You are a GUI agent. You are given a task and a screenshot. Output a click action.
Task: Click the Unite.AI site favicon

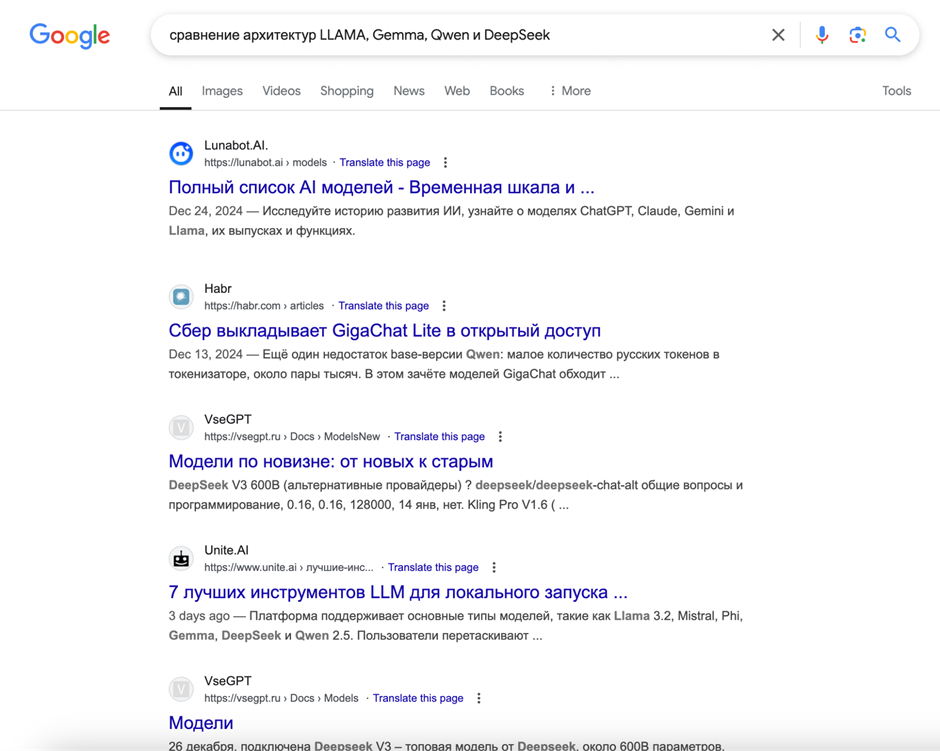pos(181,558)
